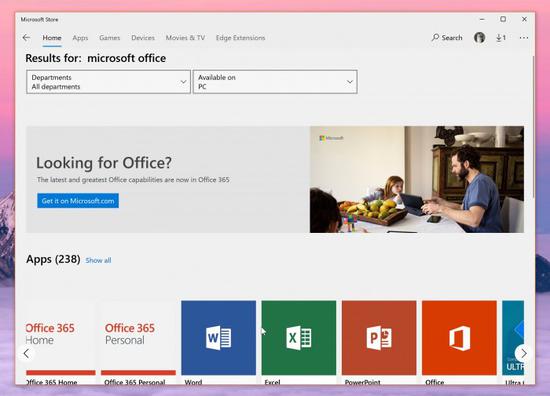Image resolution: width=550 pixels, height=396 pixels.
Task: Click Get it on Microsoft.com button
Action: [x=78, y=201]
